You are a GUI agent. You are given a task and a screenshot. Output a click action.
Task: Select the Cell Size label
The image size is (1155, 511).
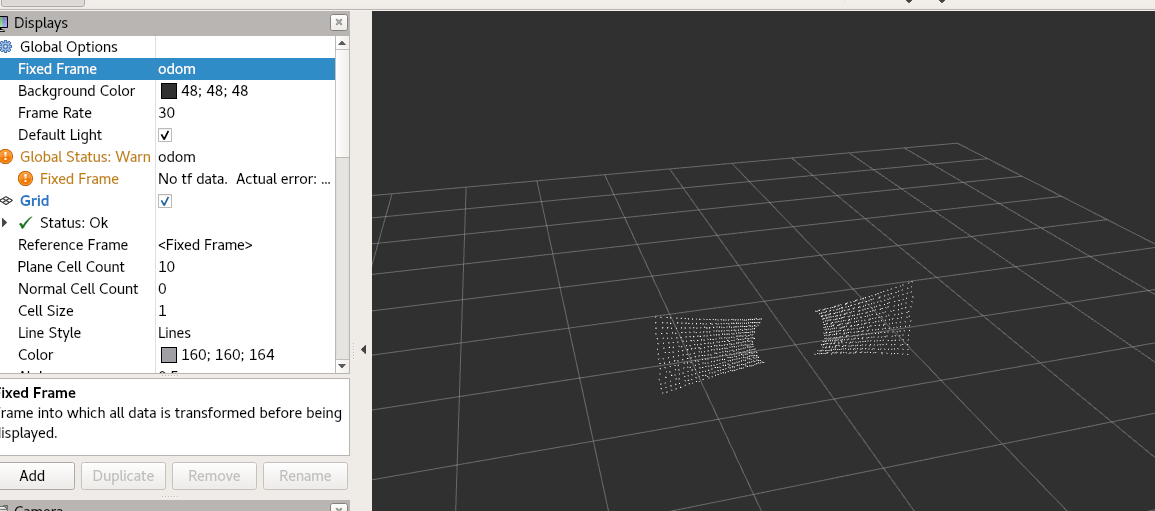(x=46, y=311)
